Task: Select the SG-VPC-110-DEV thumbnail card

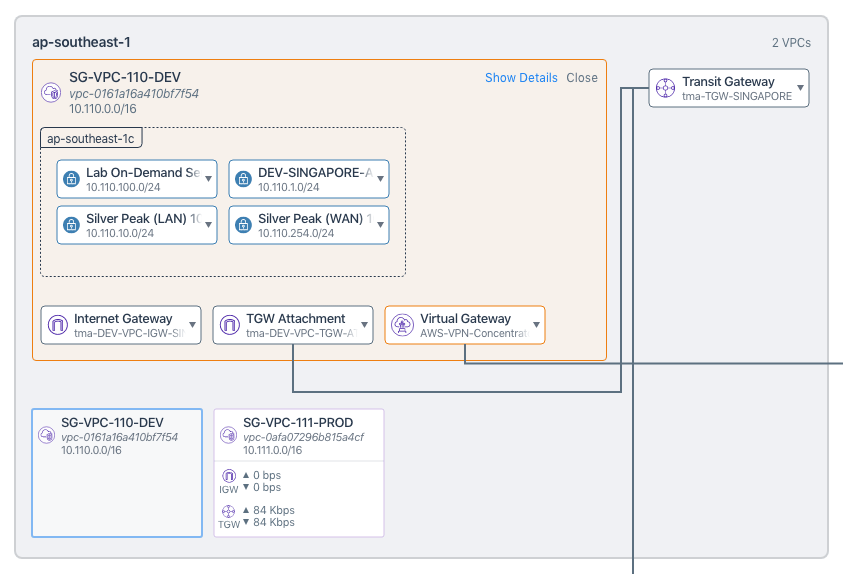Action: (117, 472)
